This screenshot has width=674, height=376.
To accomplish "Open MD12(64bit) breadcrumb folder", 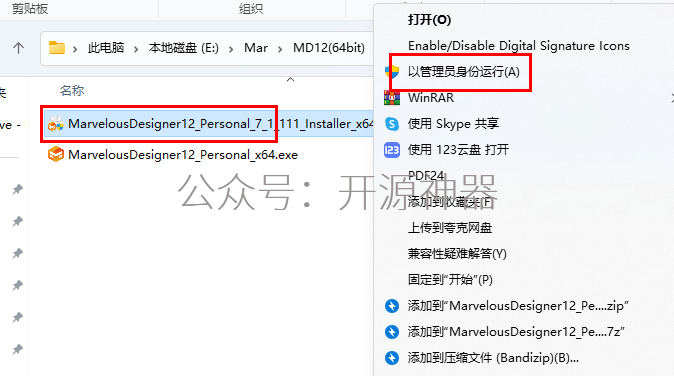I will 329,48.
